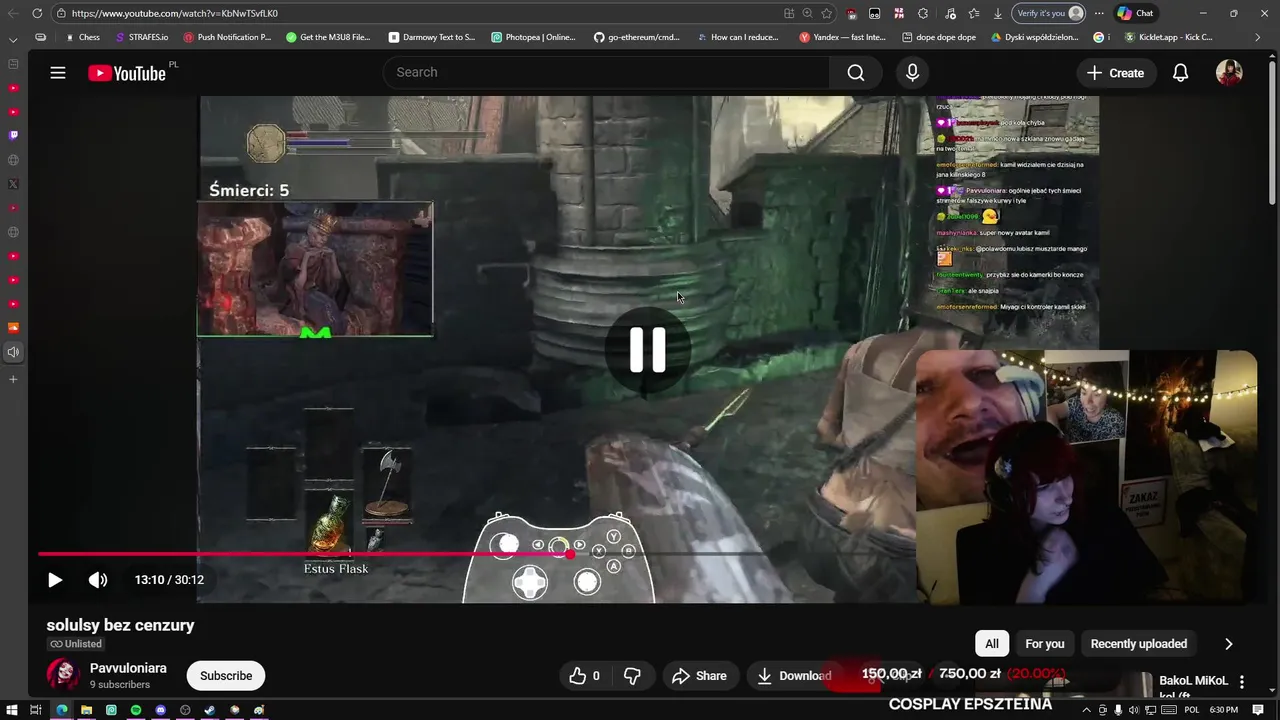Switch to the Twitch vertical tab
1280x720 pixels.
tap(13, 135)
